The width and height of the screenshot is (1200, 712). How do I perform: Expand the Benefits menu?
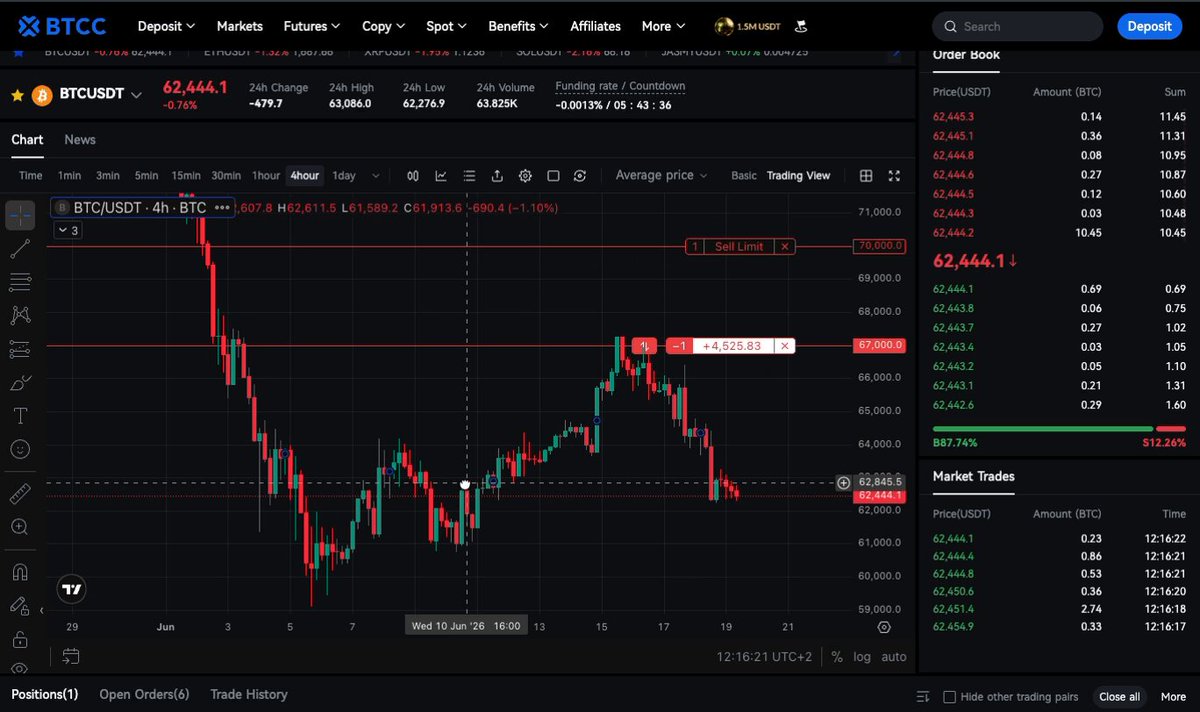click(x=518, y=26)
